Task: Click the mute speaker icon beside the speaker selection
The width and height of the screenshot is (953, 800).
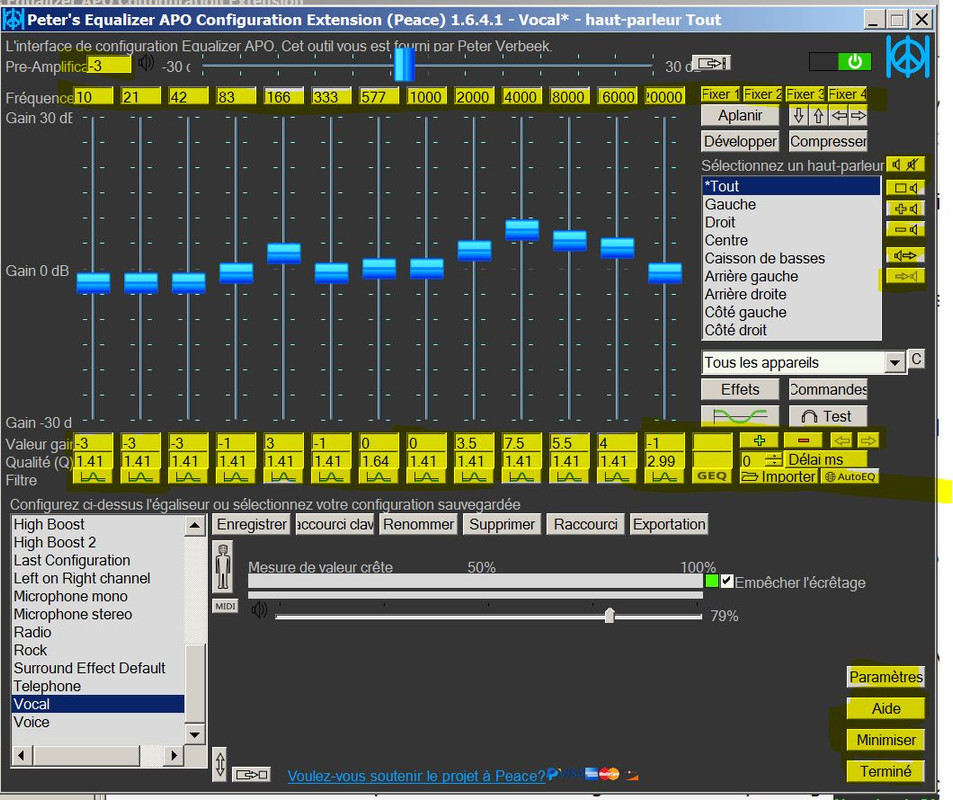Action: coord(905,165)
